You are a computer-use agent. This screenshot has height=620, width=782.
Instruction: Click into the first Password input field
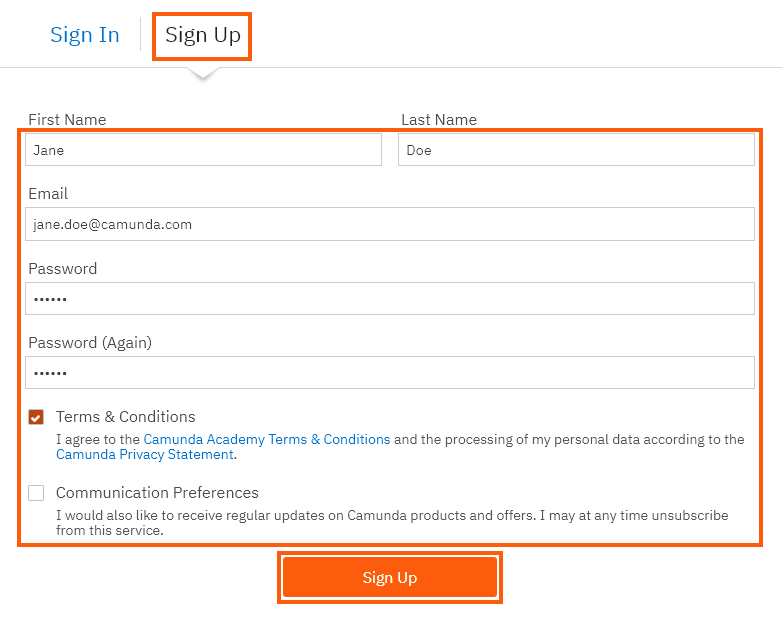click(389, 299)
